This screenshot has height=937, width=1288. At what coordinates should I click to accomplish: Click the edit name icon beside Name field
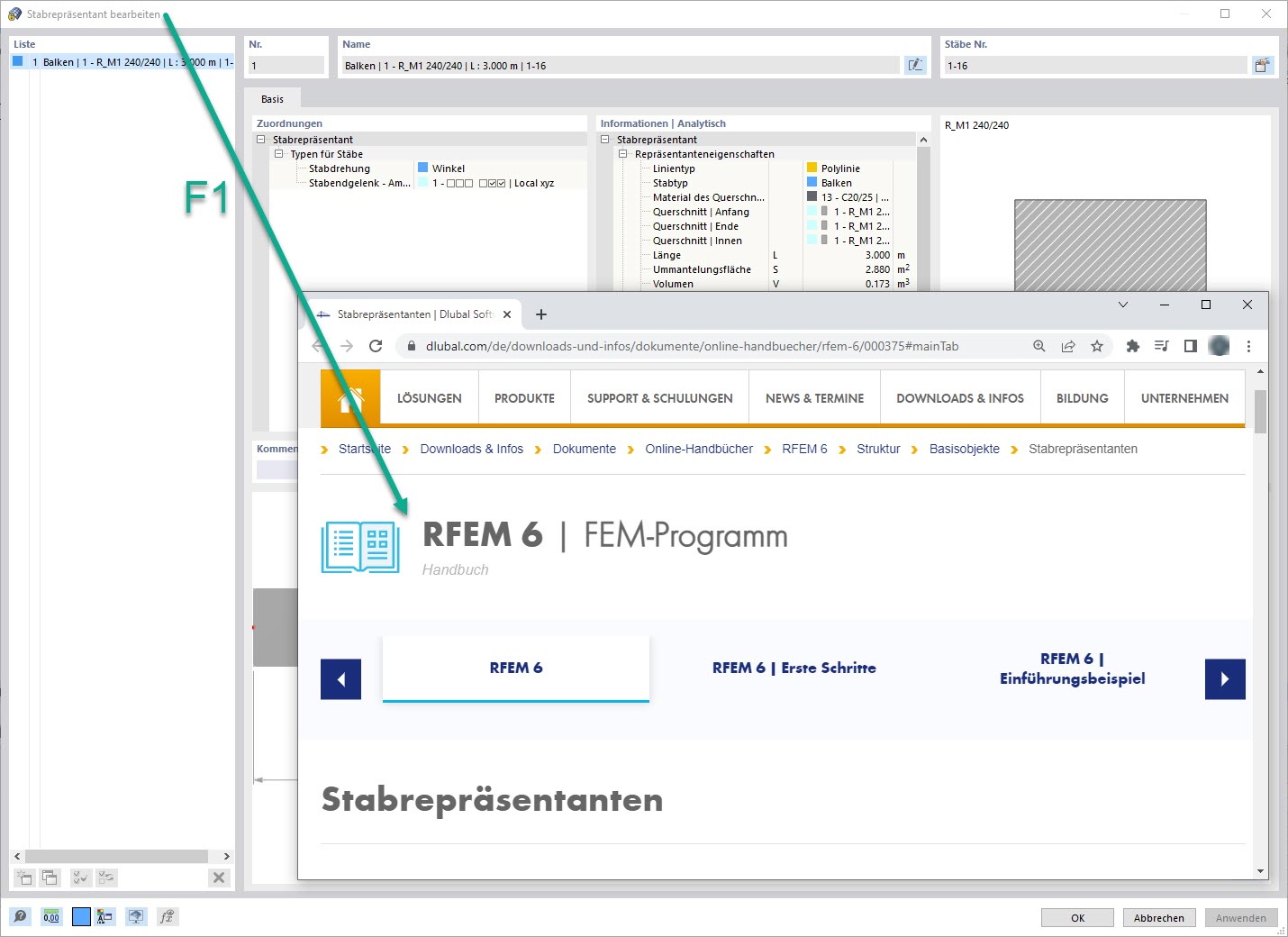[915, 65]
